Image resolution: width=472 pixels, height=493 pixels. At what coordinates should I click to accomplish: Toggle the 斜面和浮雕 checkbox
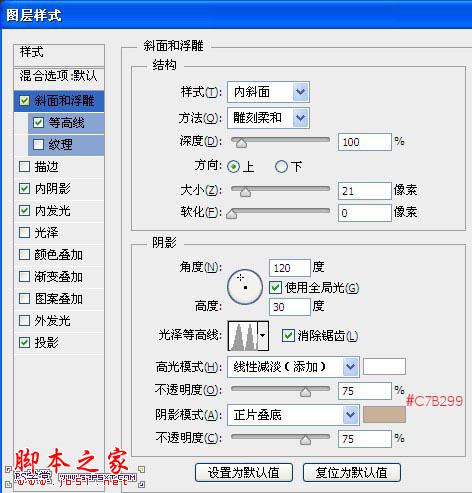coord(24,101)
